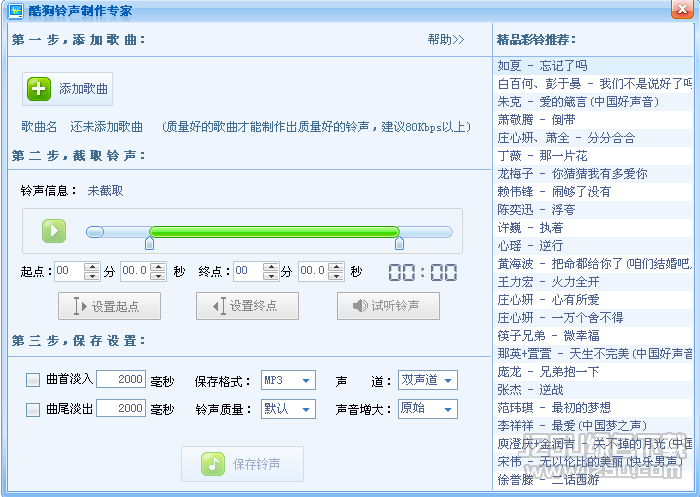Increase 起点 seconds with up arrow
Viewport: 700px width, 497px height.
(158, 267)
